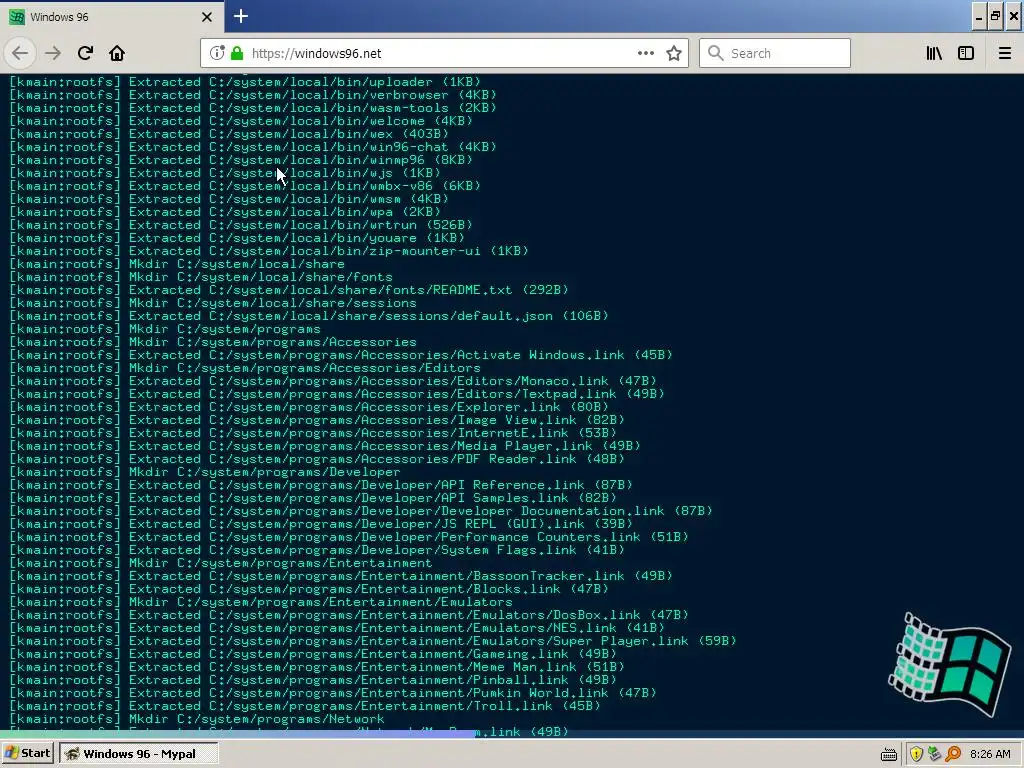Click 'Pinball.link (49B)' log line
Viewport: 1024px width, 768px height.
pyautogui.click(x=313, y=680)
